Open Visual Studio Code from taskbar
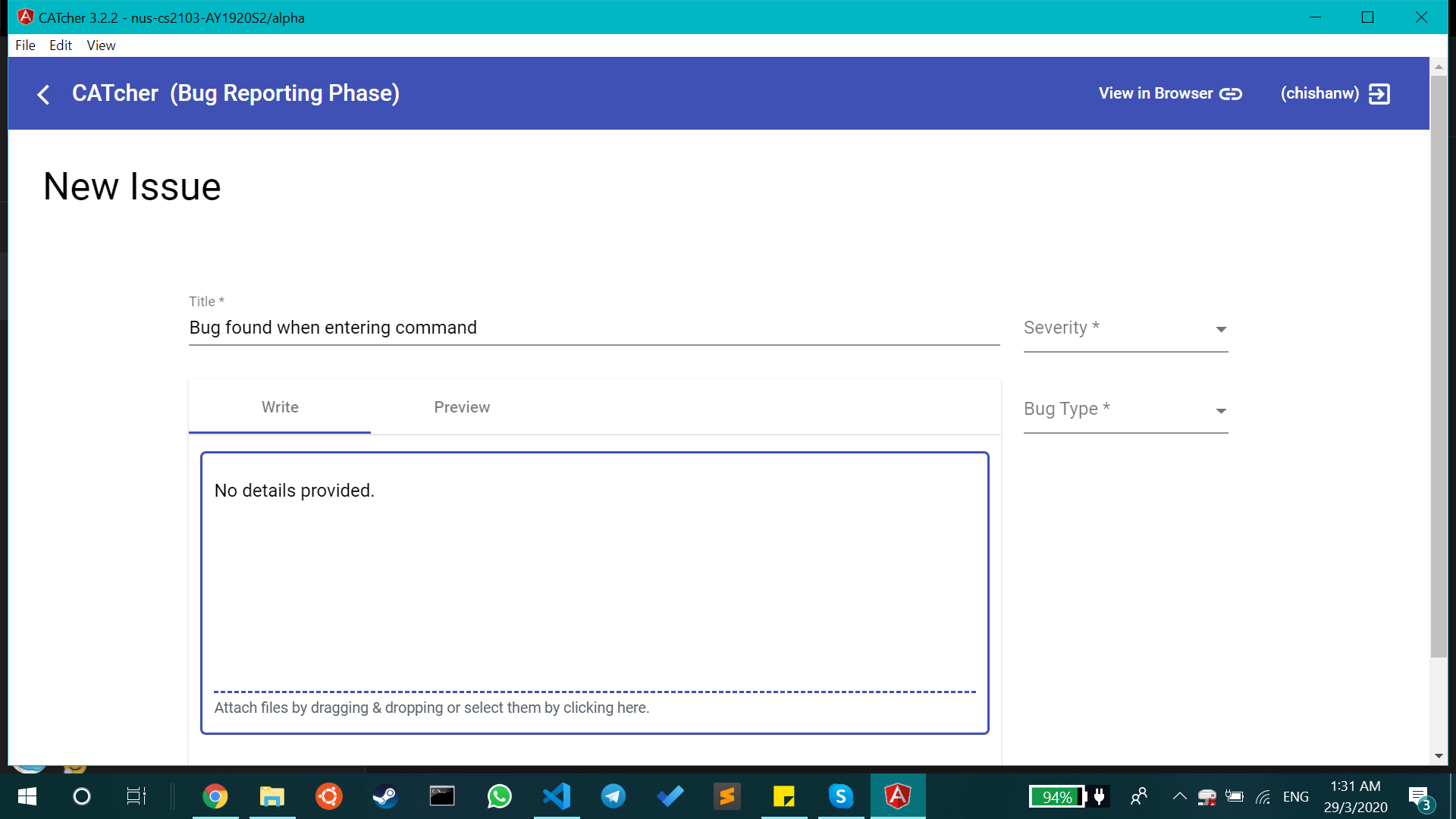The height and width of the screenshot is (819, 1456). tap(557, 796)
